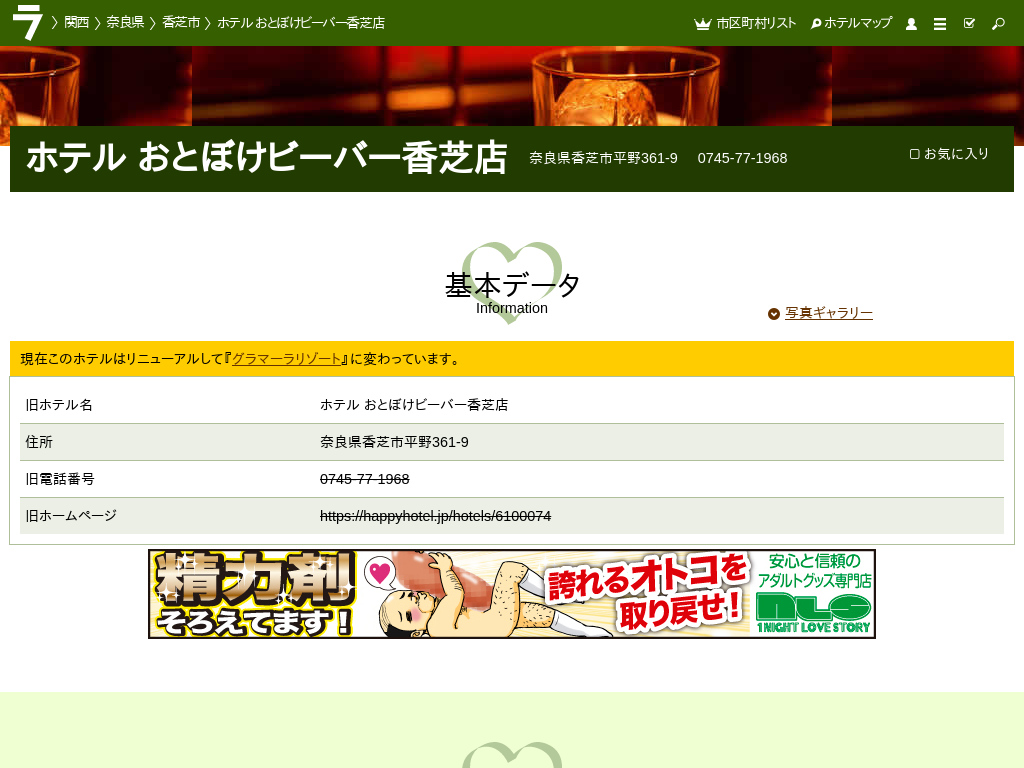This screenshot has height=768, width=1024.
Task: Open the 香芝市 breadcrumb link
Action: (x=181, y=22)
